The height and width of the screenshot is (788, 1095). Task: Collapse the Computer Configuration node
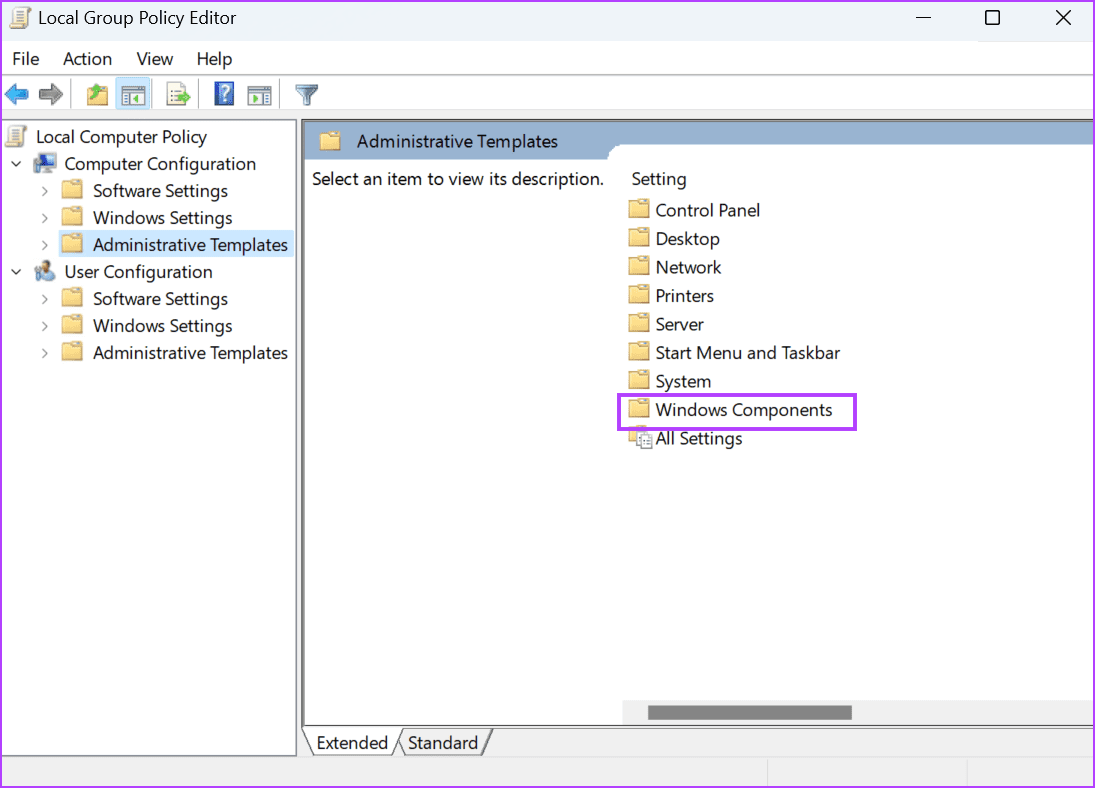[x=15, y=163]
